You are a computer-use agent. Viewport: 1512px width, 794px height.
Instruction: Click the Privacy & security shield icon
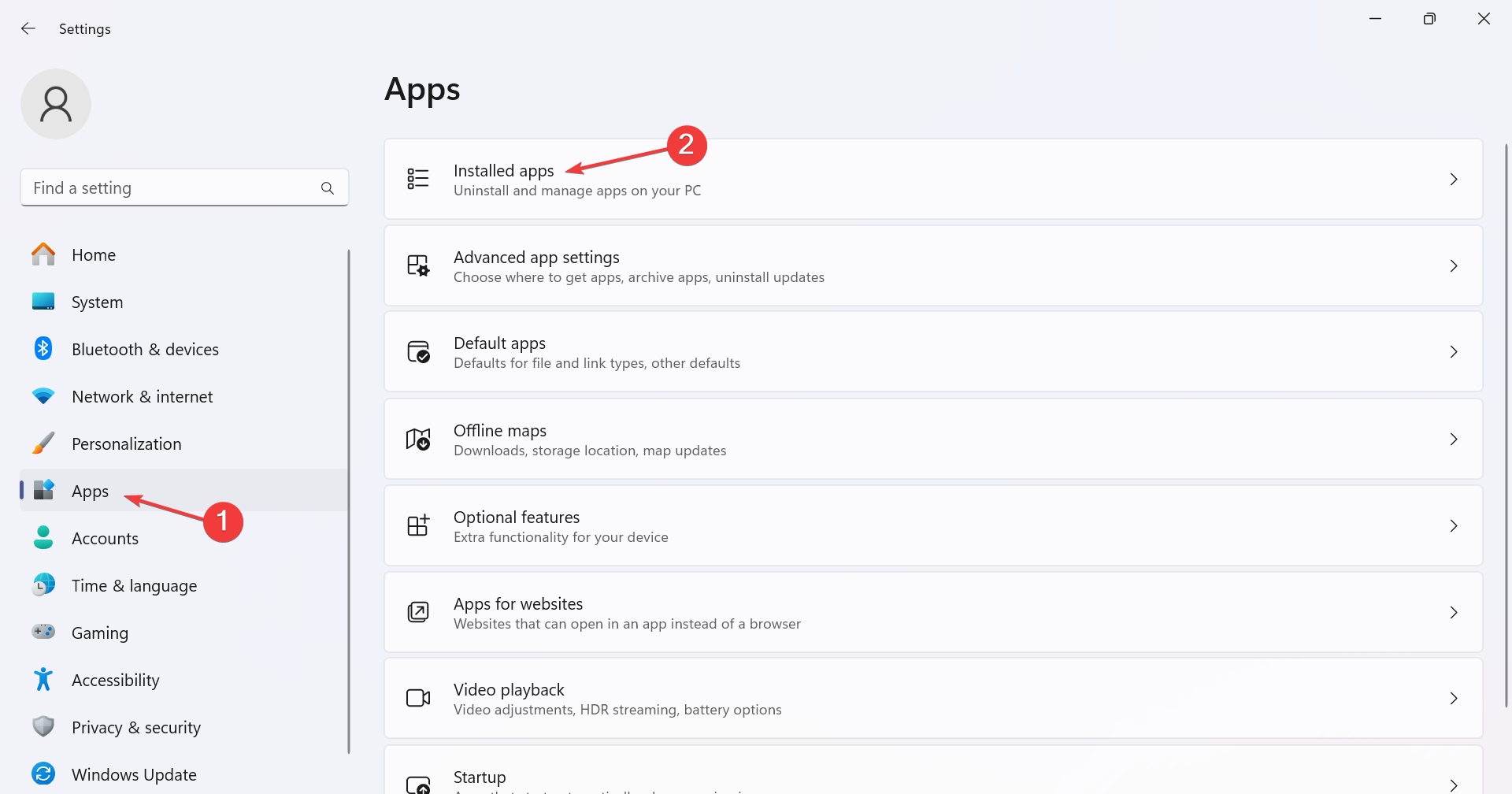(43, 727)
